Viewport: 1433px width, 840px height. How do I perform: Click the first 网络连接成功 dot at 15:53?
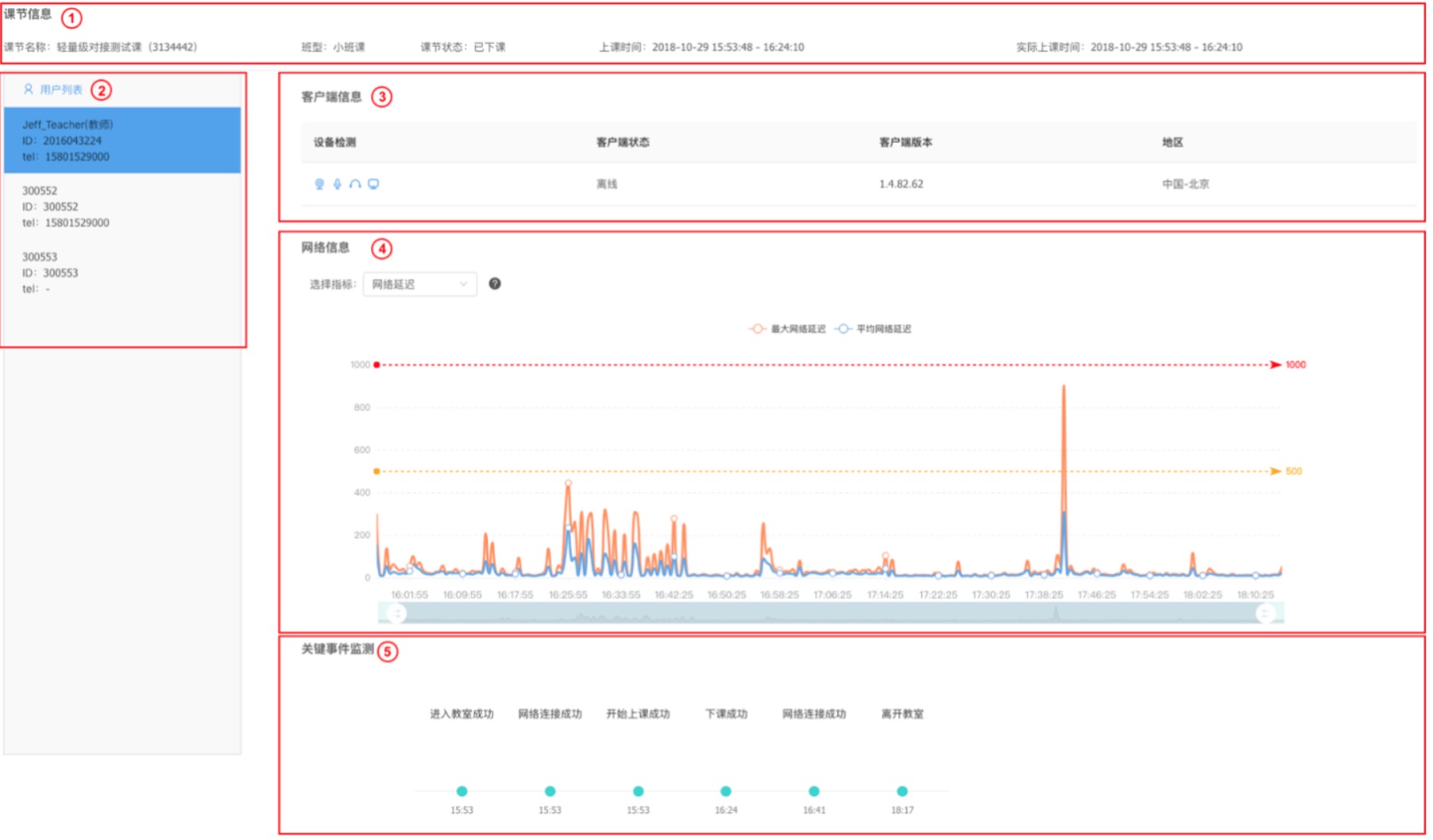tap(550, 791)
